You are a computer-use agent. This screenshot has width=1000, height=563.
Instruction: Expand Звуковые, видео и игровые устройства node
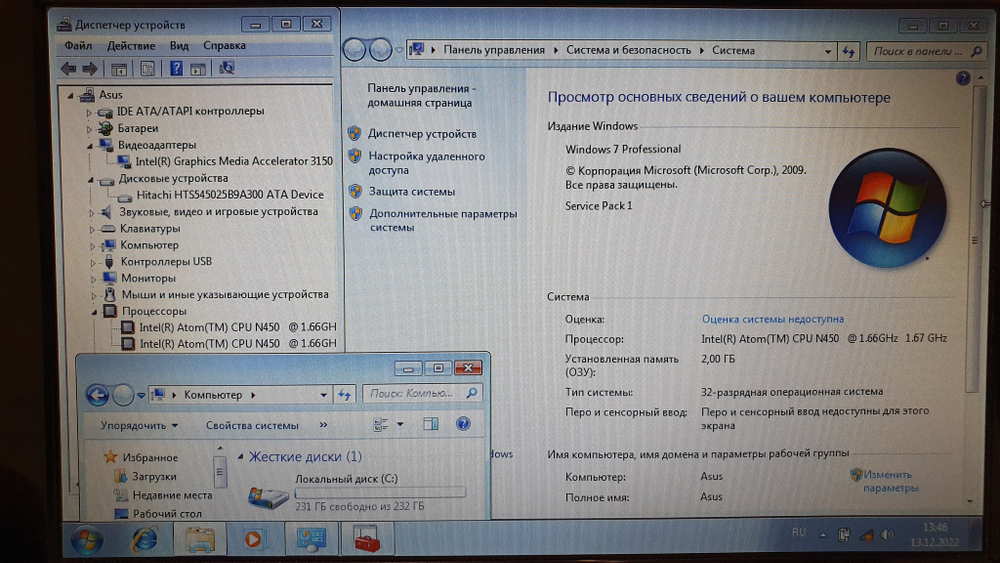(91, 212)
